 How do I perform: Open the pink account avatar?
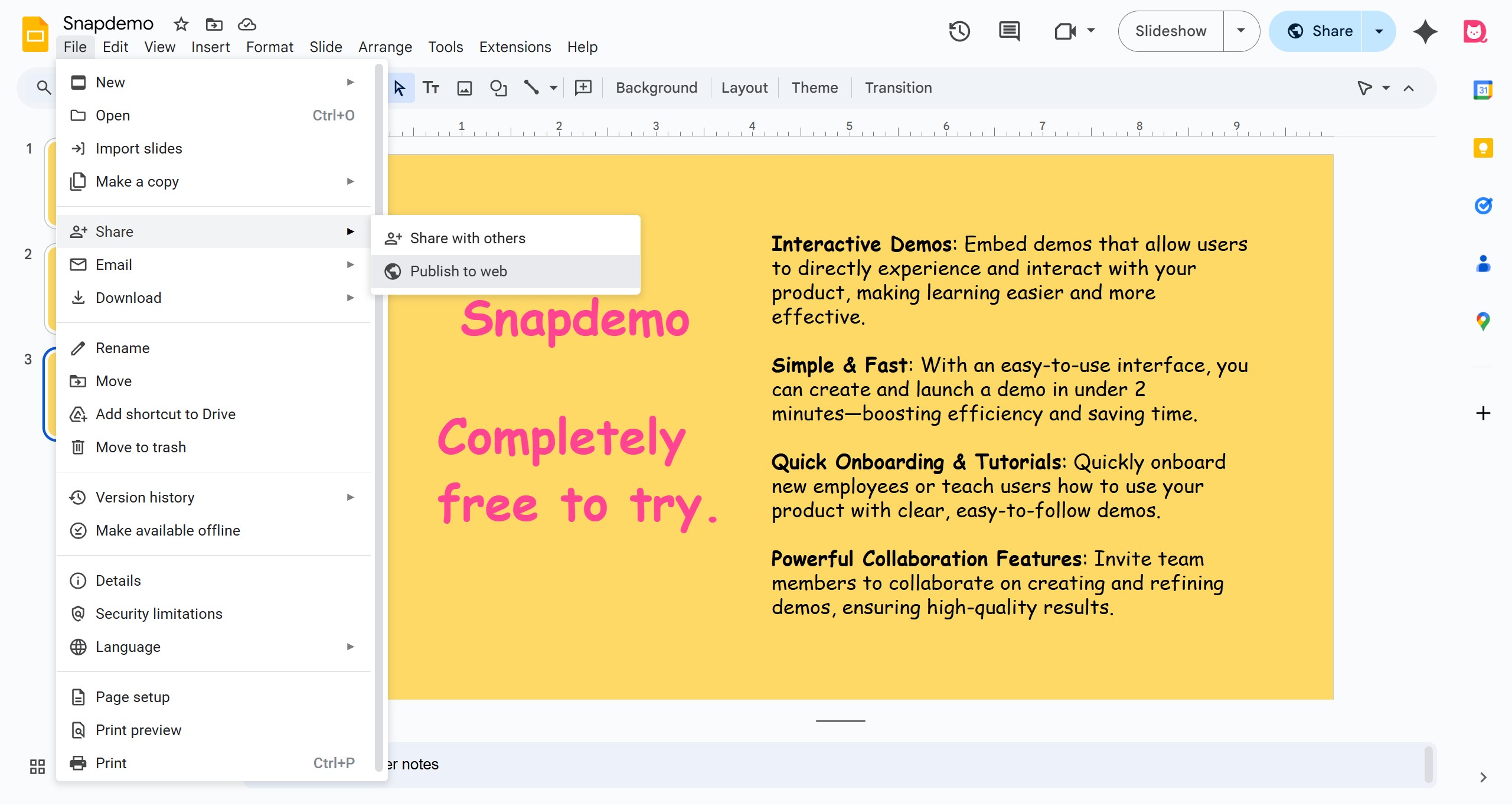point(1475,31)
